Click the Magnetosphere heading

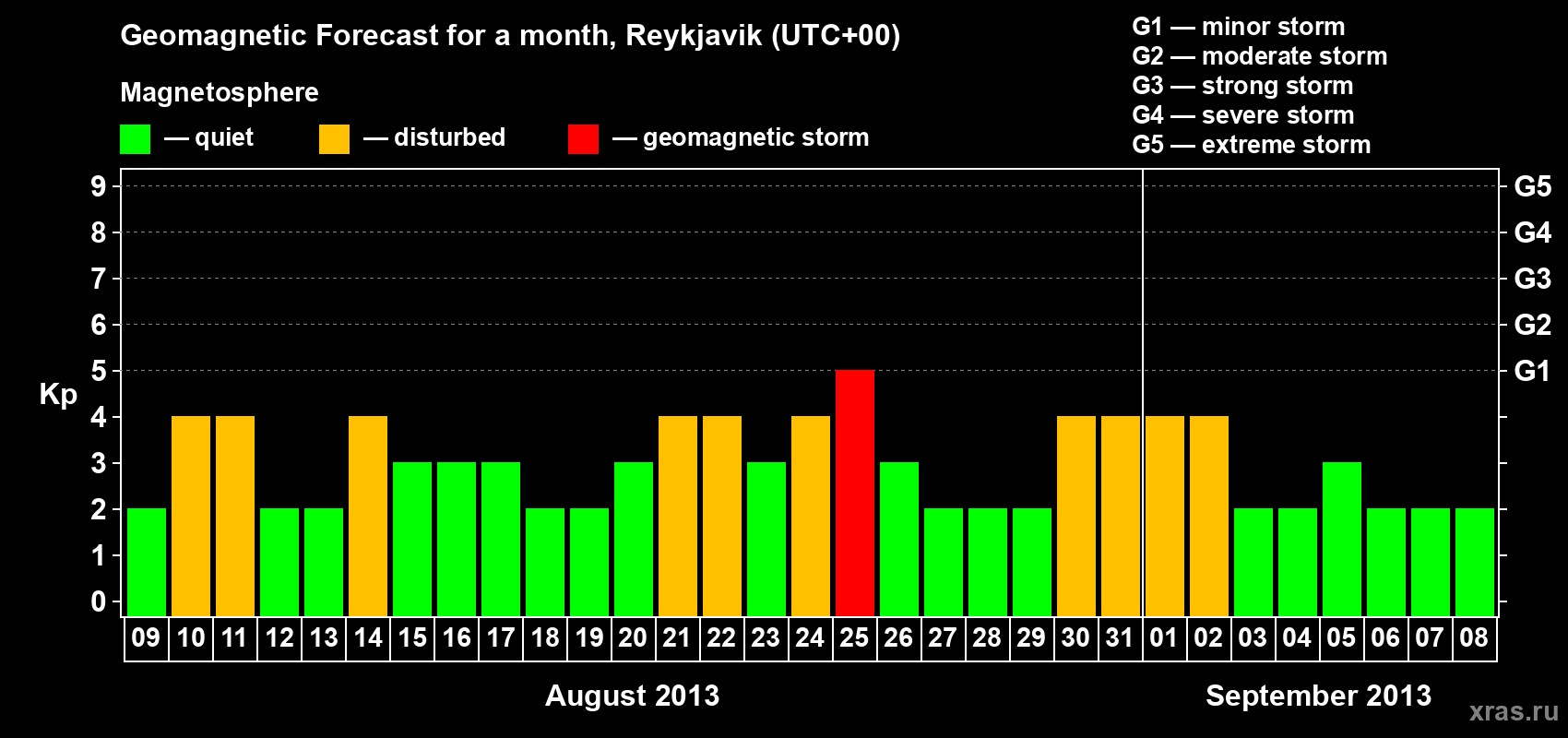click(220, 93)
